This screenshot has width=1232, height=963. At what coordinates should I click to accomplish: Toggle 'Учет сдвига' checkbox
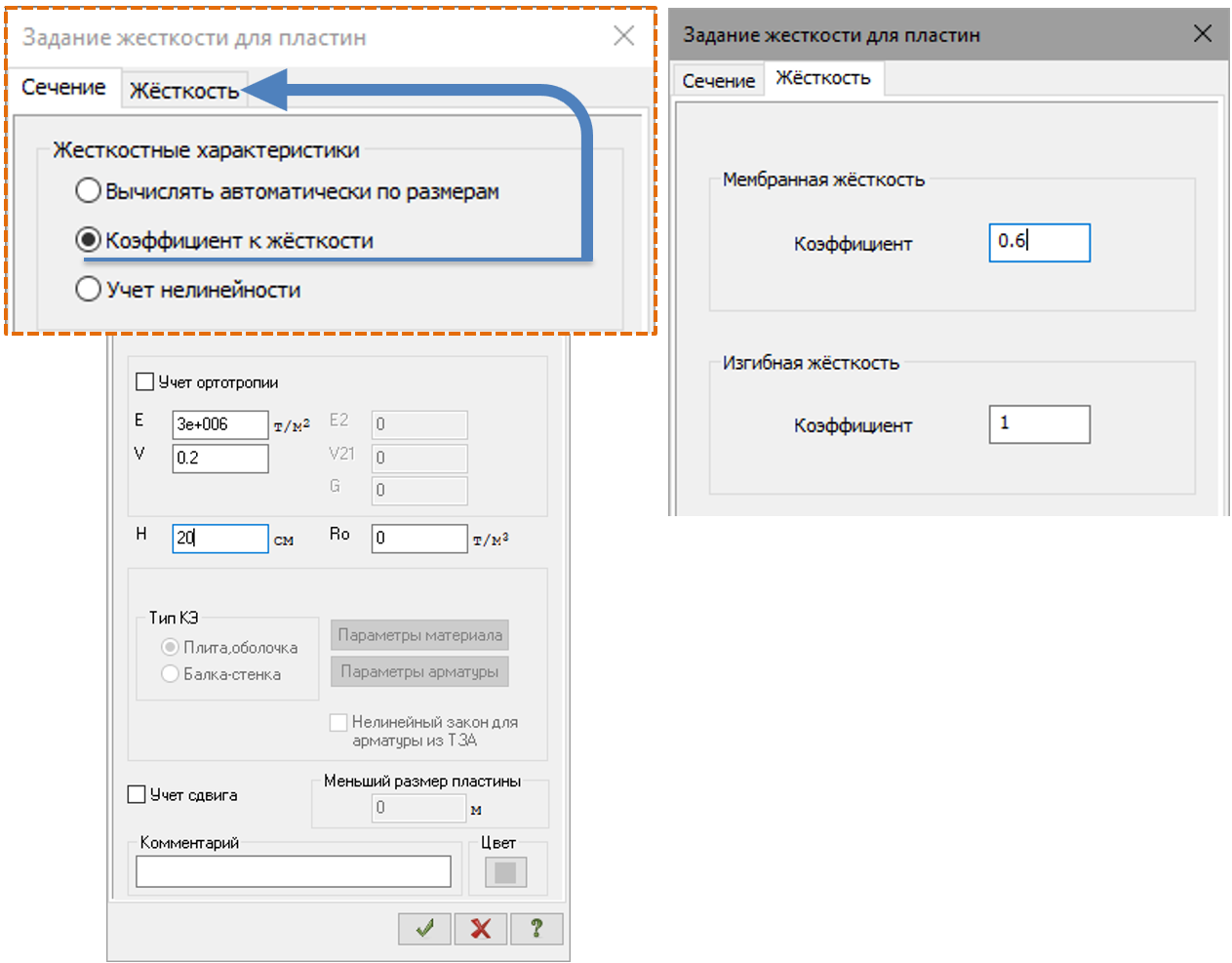pyautogui.click(x=138, y=794)
